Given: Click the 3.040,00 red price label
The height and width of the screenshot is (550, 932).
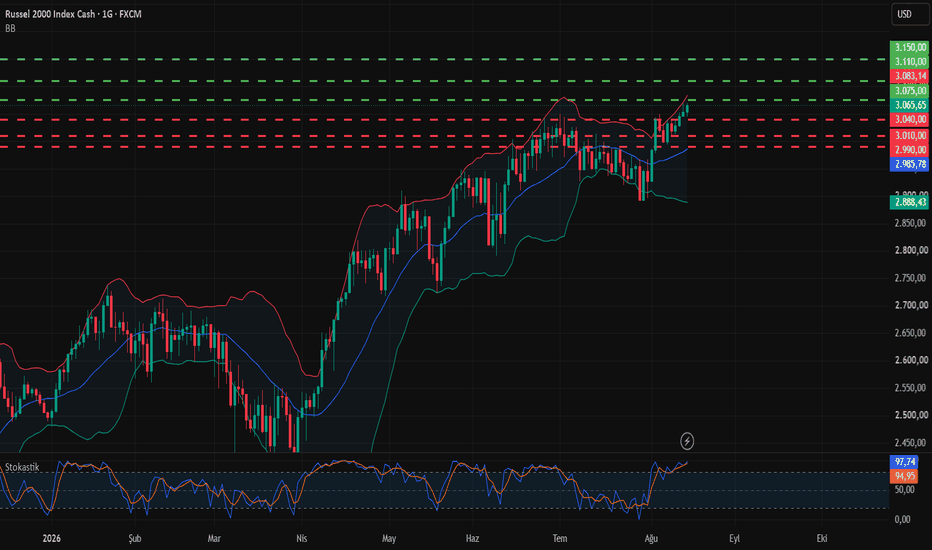Looking at the screenshot, I should [909, 119].
